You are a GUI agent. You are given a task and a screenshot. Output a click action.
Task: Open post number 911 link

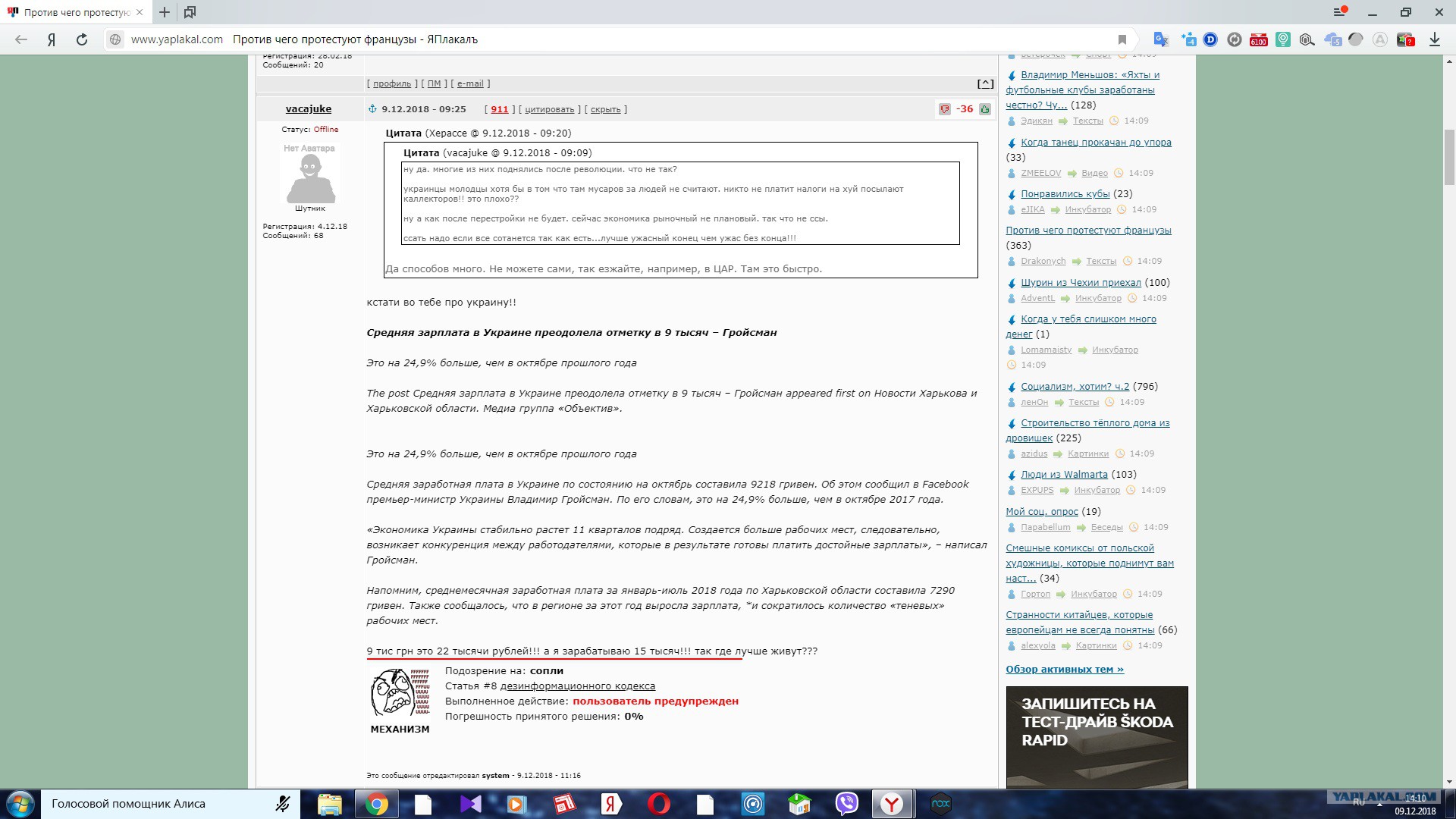point(500,109)
